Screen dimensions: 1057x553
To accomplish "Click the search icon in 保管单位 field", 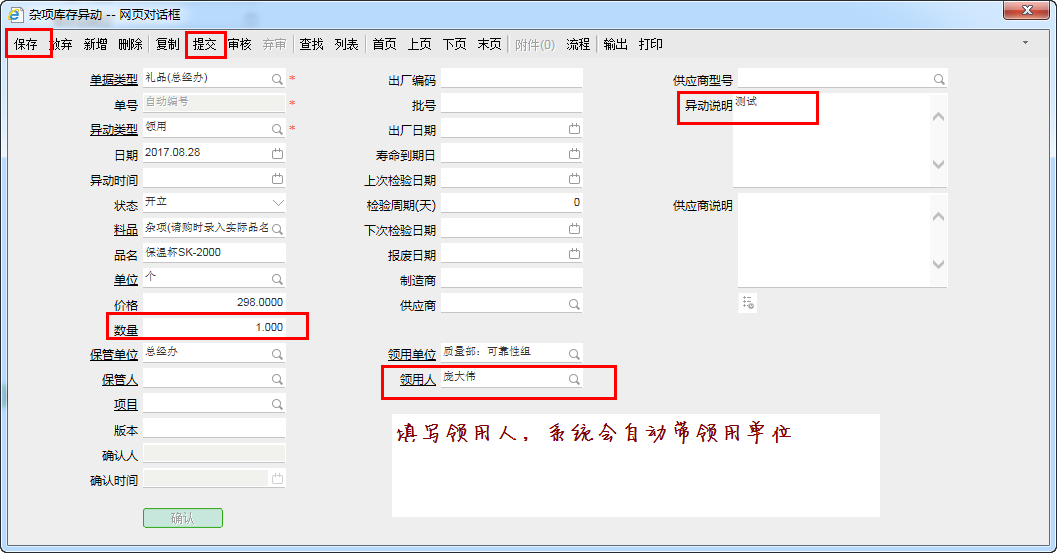I will 277,354.
